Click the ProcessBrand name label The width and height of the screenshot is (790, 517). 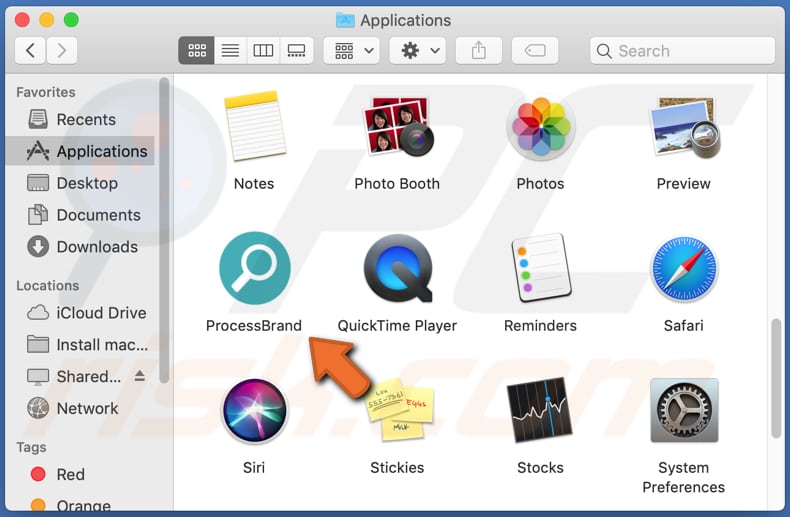pos(254,326)
